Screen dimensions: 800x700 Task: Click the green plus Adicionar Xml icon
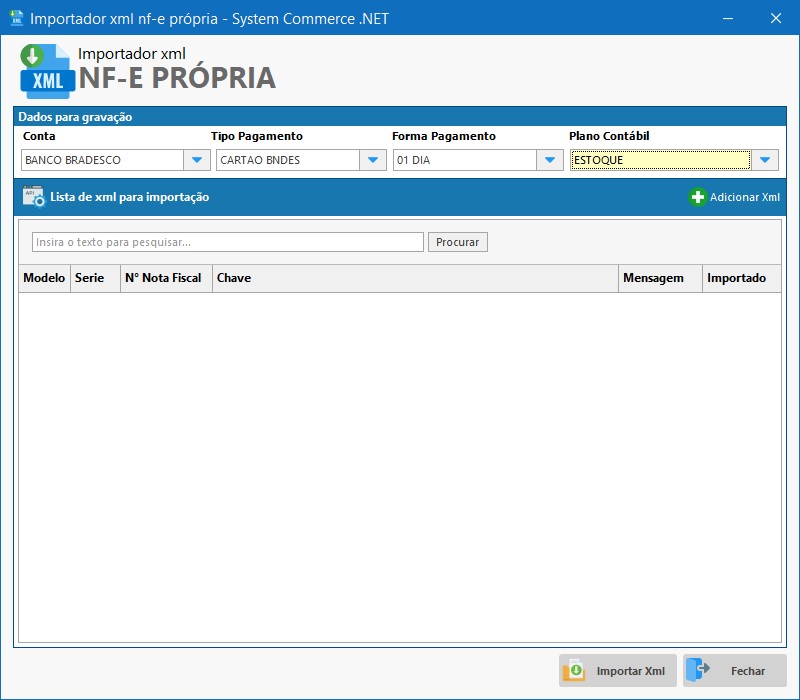point(698,197)
